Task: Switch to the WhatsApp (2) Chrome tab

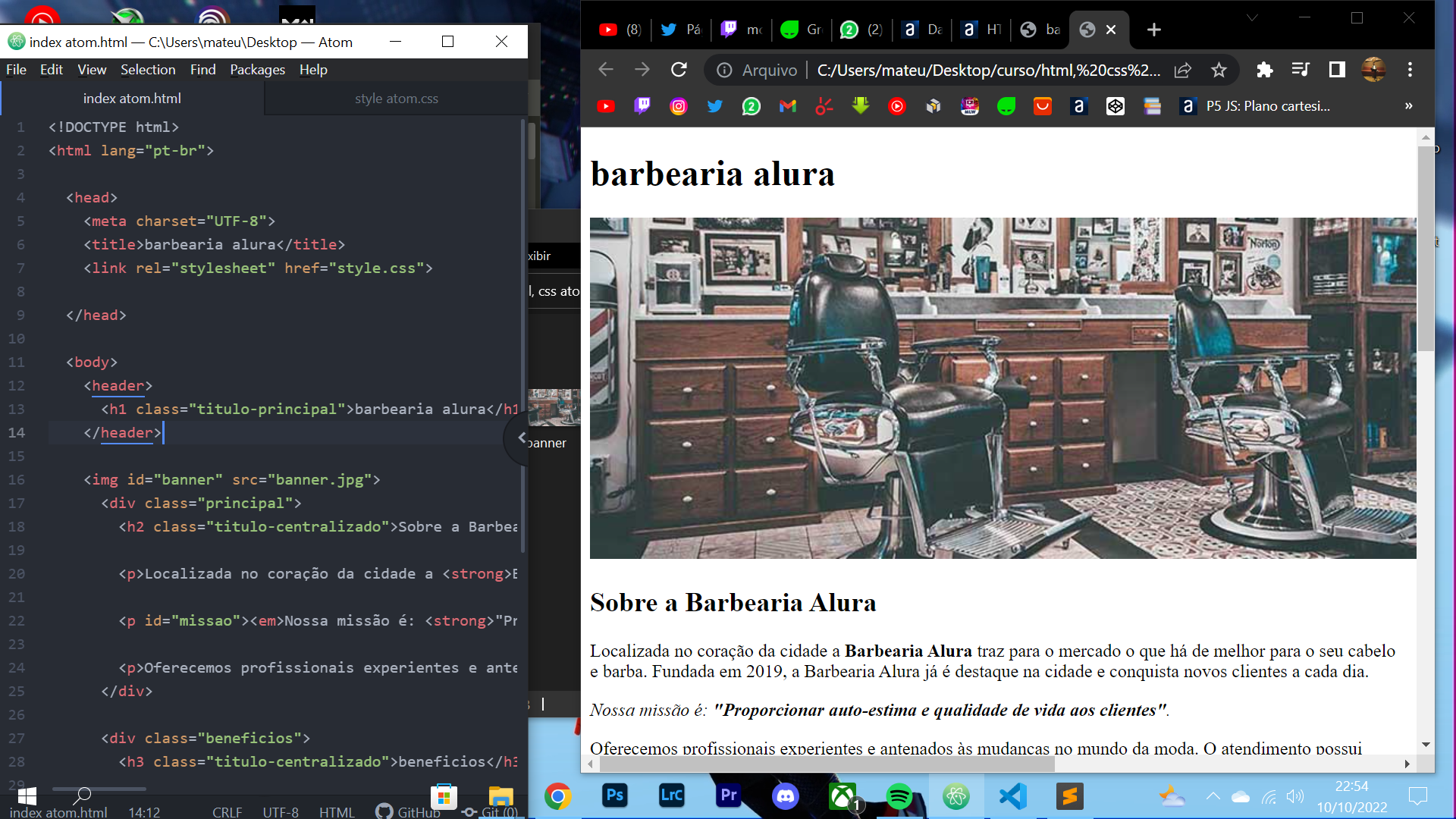Action: 861,30
